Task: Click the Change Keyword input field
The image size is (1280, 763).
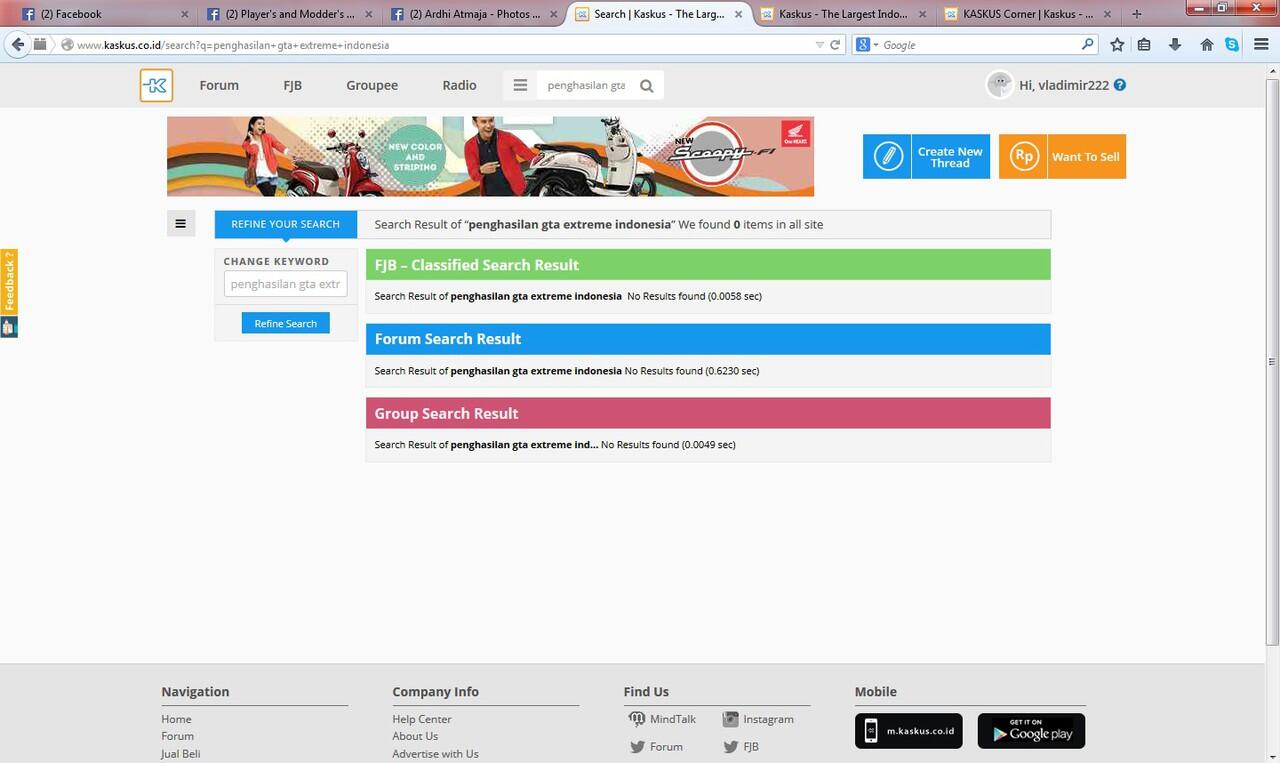Action: [285, 284]
